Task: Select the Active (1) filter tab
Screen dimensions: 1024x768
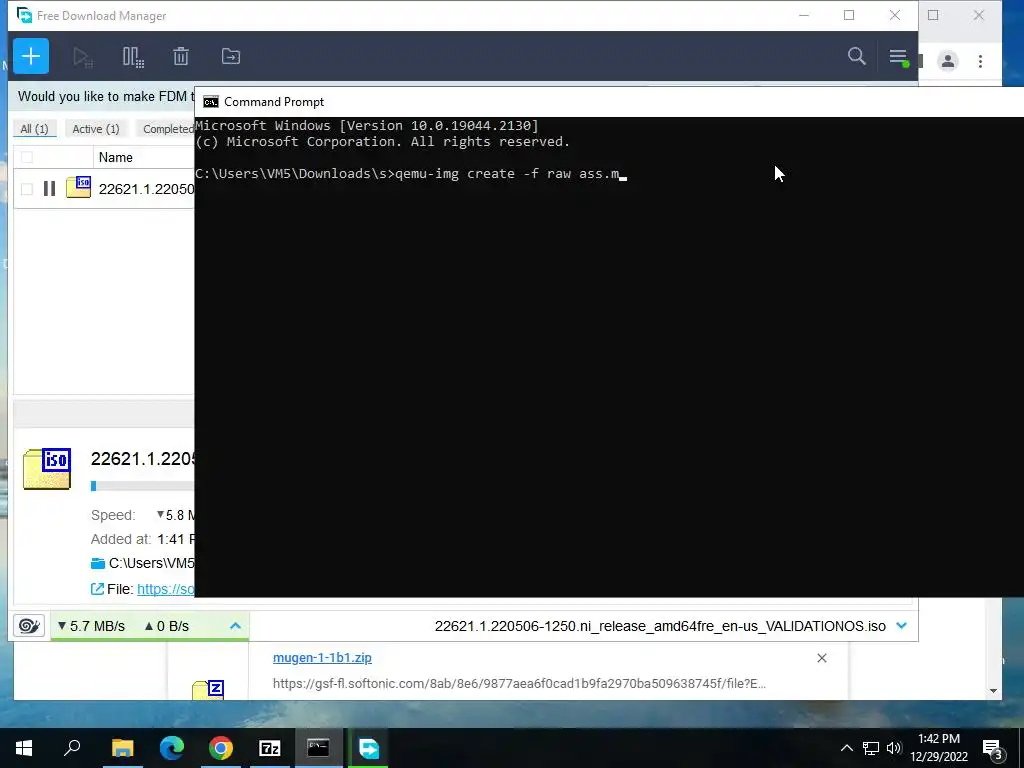Action: [x=96, y=129]
